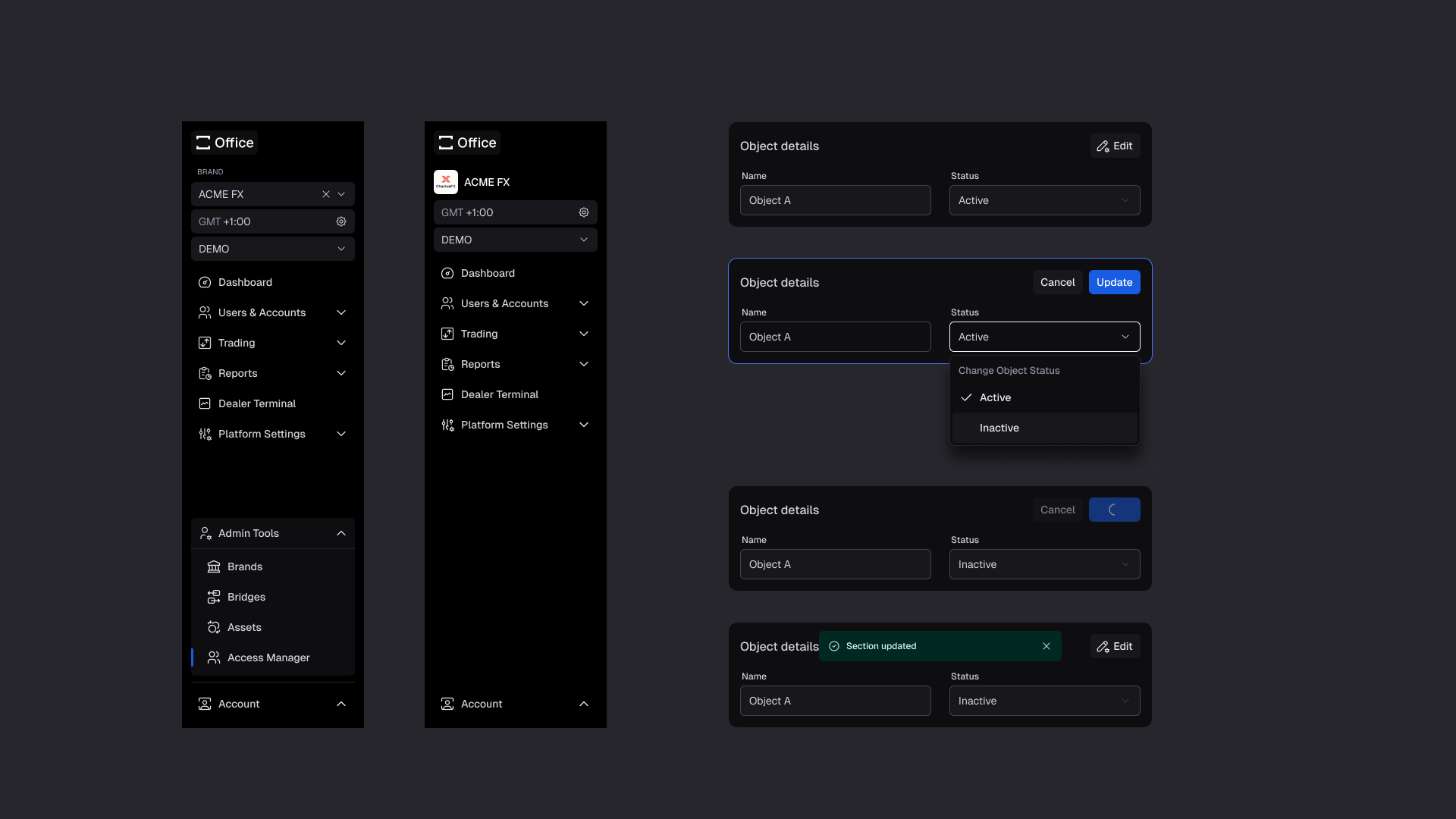The height and width of the screenshot is (819, 1456).
Task: Open timezone settings gear in second sidebar
Action: click(x=584, y=212)
